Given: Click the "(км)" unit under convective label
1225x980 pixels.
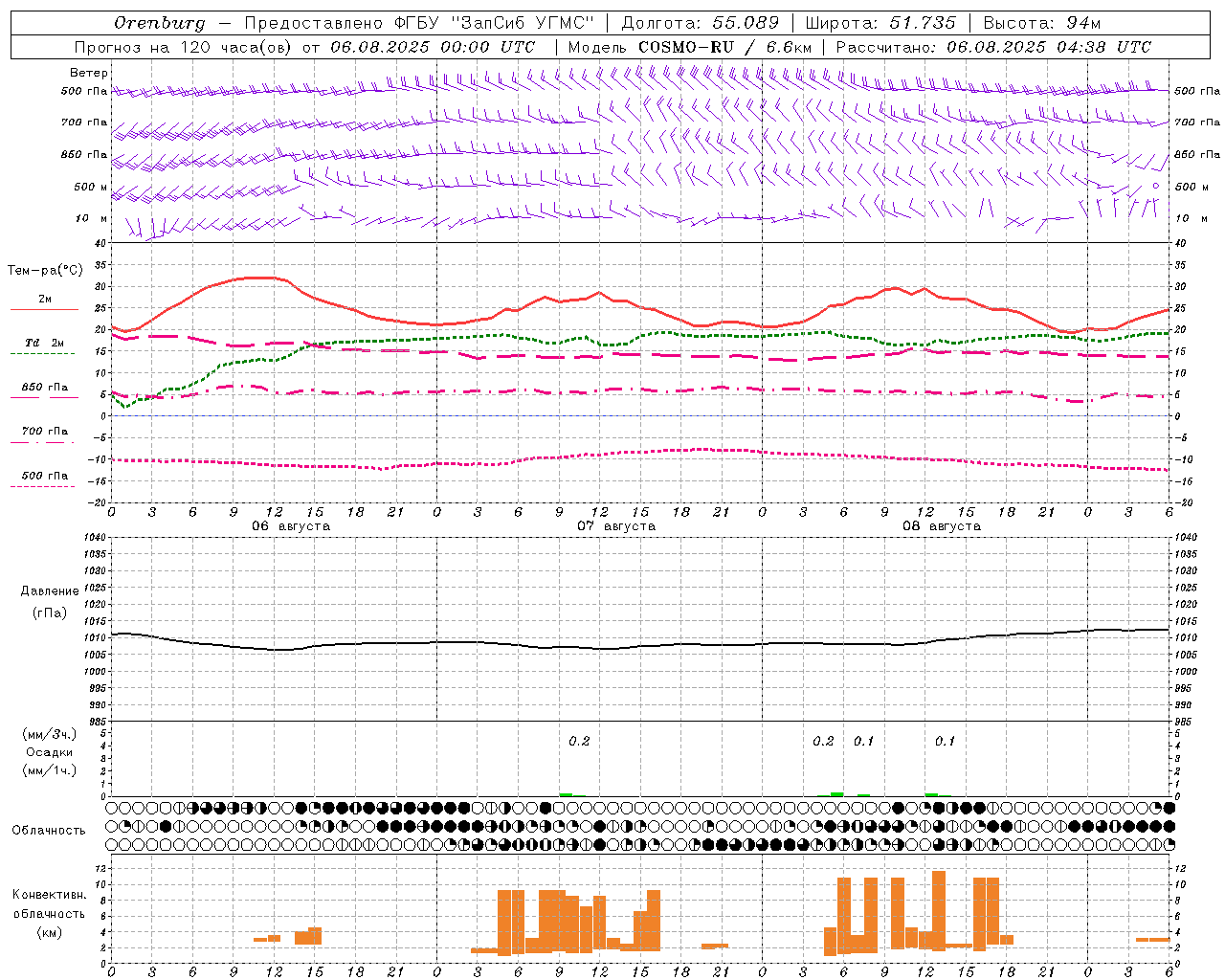Looking at the screenshot, I should point(50,932).
